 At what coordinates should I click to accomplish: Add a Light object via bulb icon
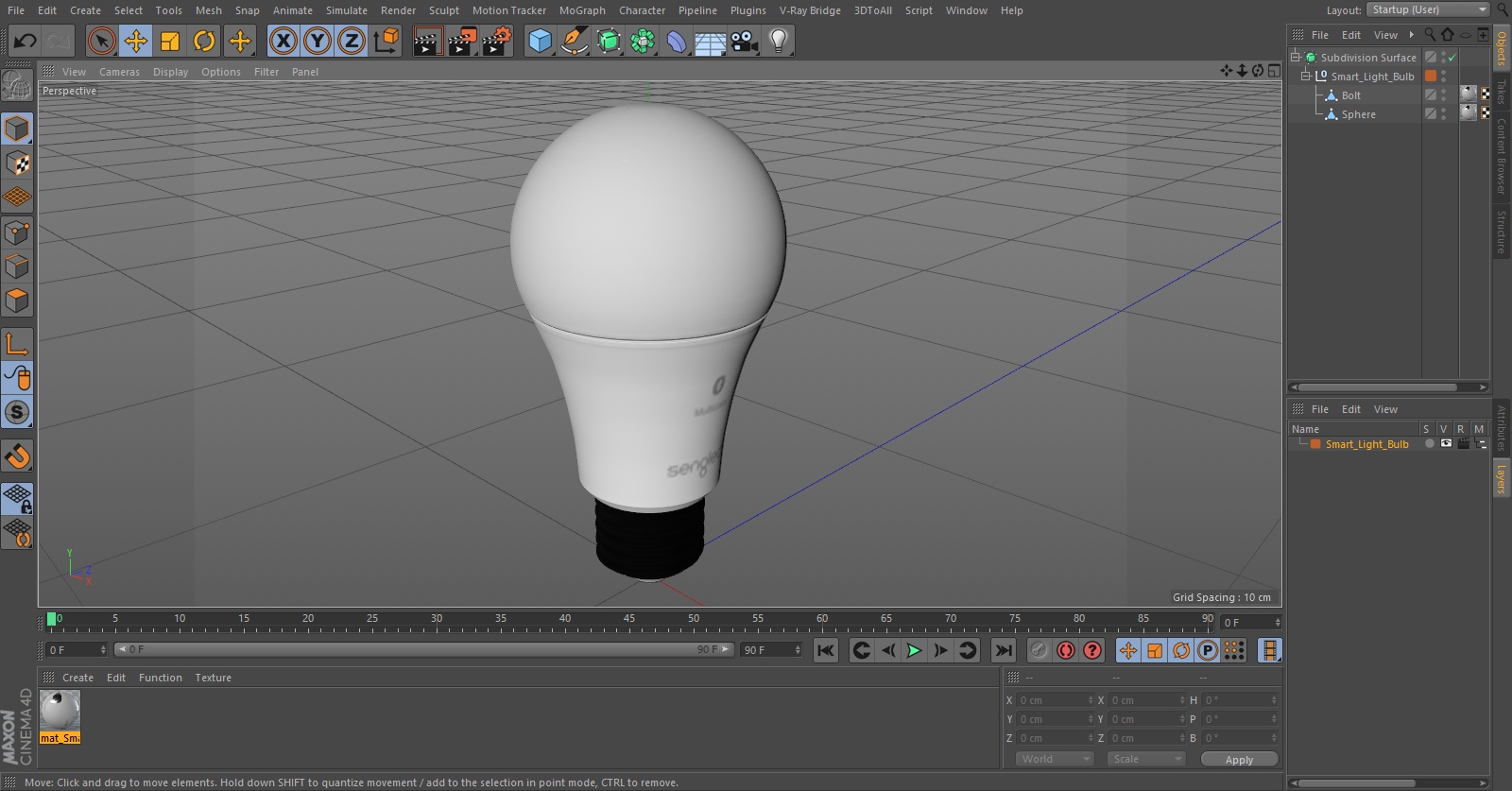pyautogui.click(x=779, y=41)
